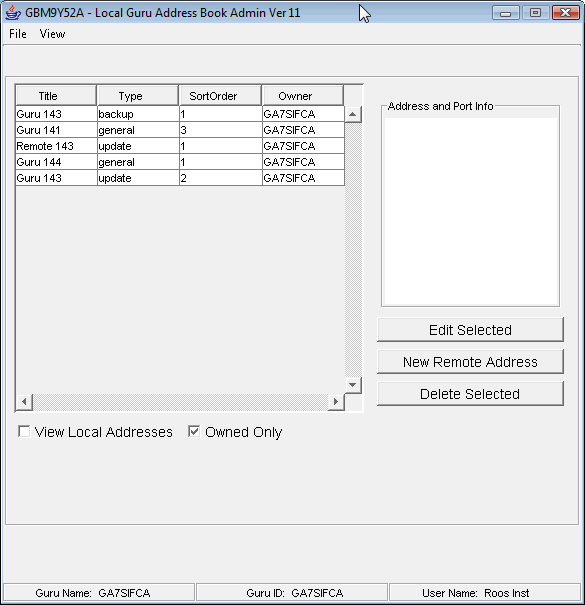The height and width of the screenshot is (605, 585).
Task: Click the Java coffee cup title bar icon
Action: [x=13, y=13]
